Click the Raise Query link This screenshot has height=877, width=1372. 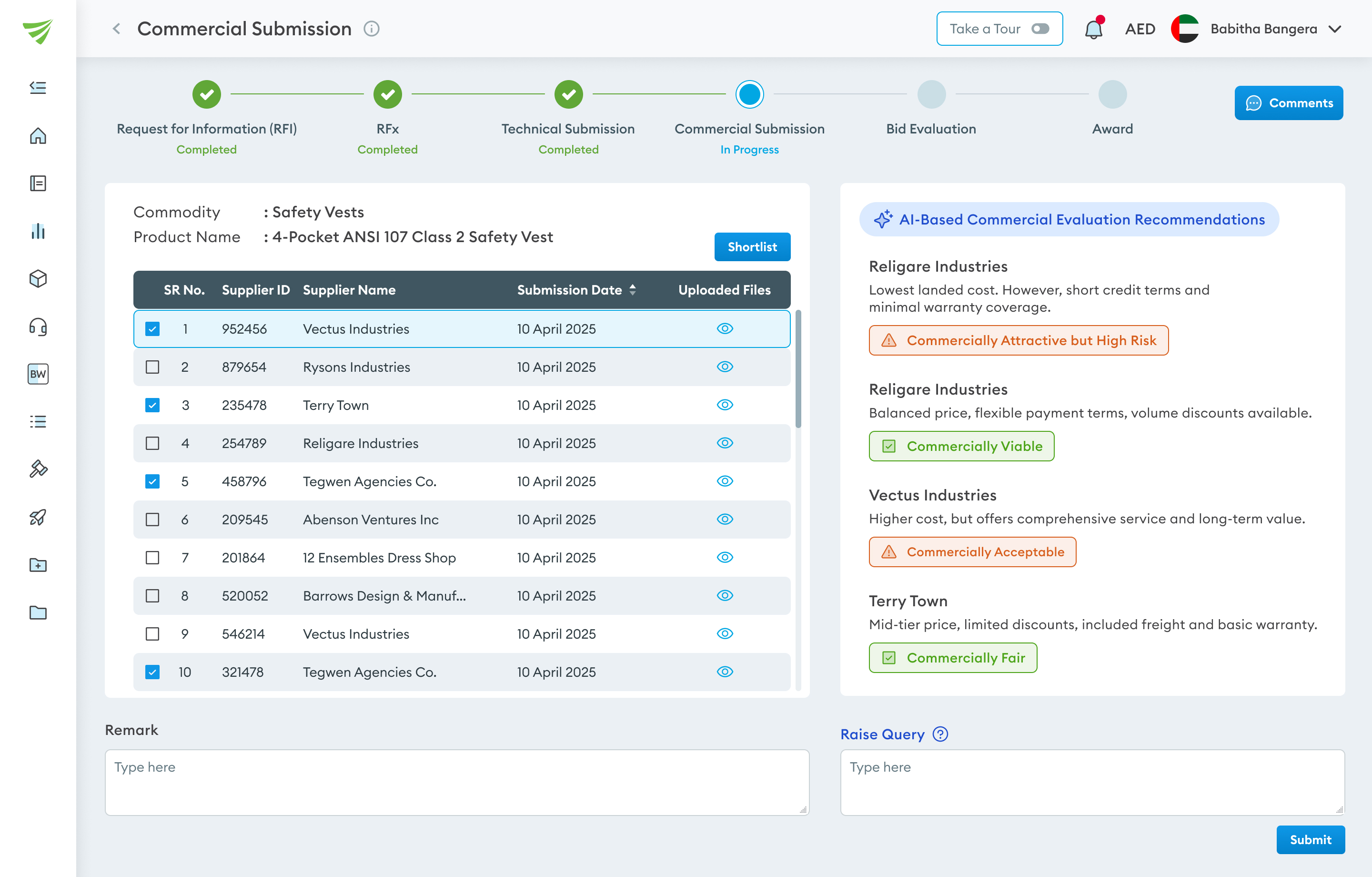pos(882,734)
